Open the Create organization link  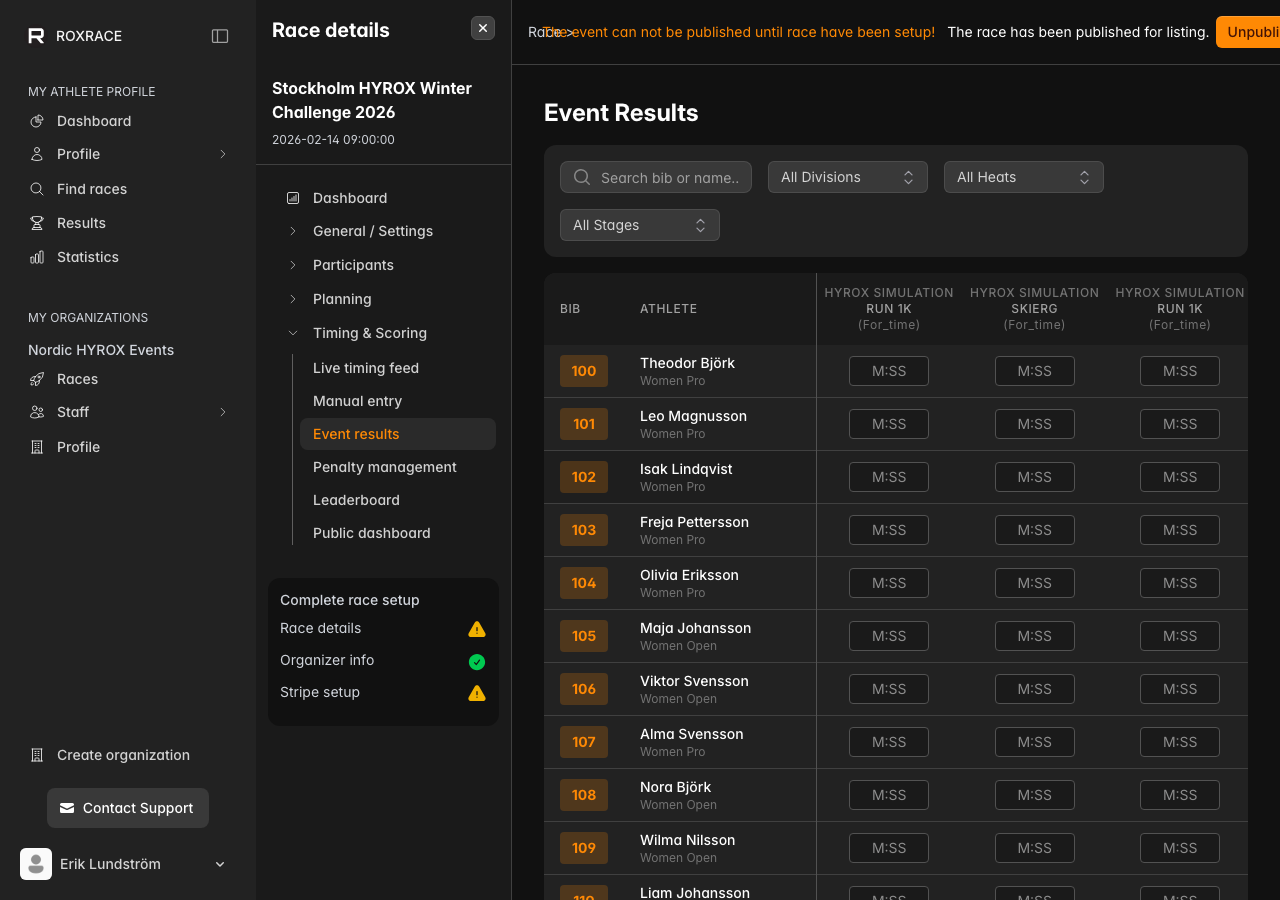point(123,755)
